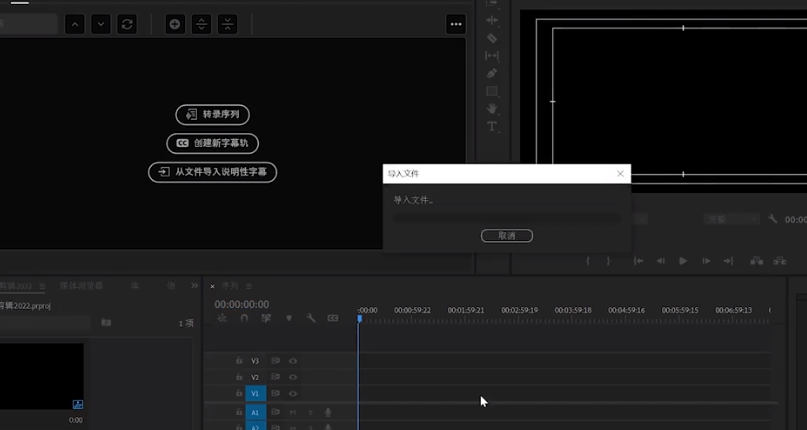Screen dimensions: 807x430
Task: Open Program Monitor wrench settings
Action: click(x=773, y=219)
